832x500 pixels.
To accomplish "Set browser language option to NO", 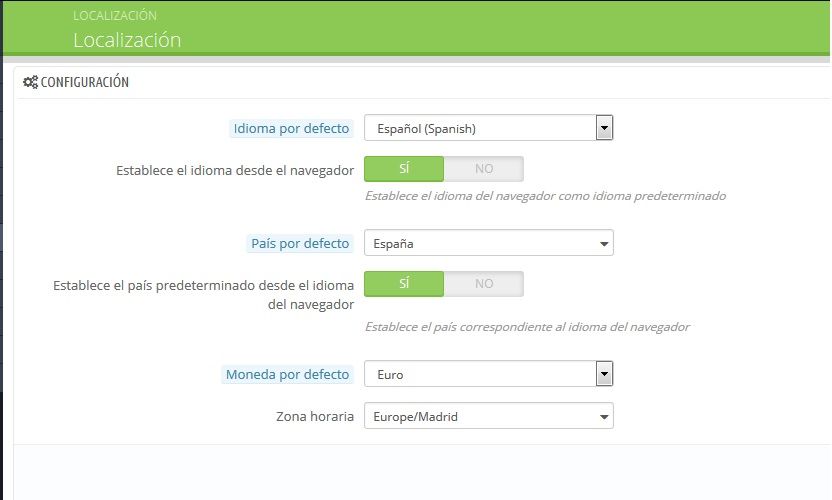I will tap(483, 169).
